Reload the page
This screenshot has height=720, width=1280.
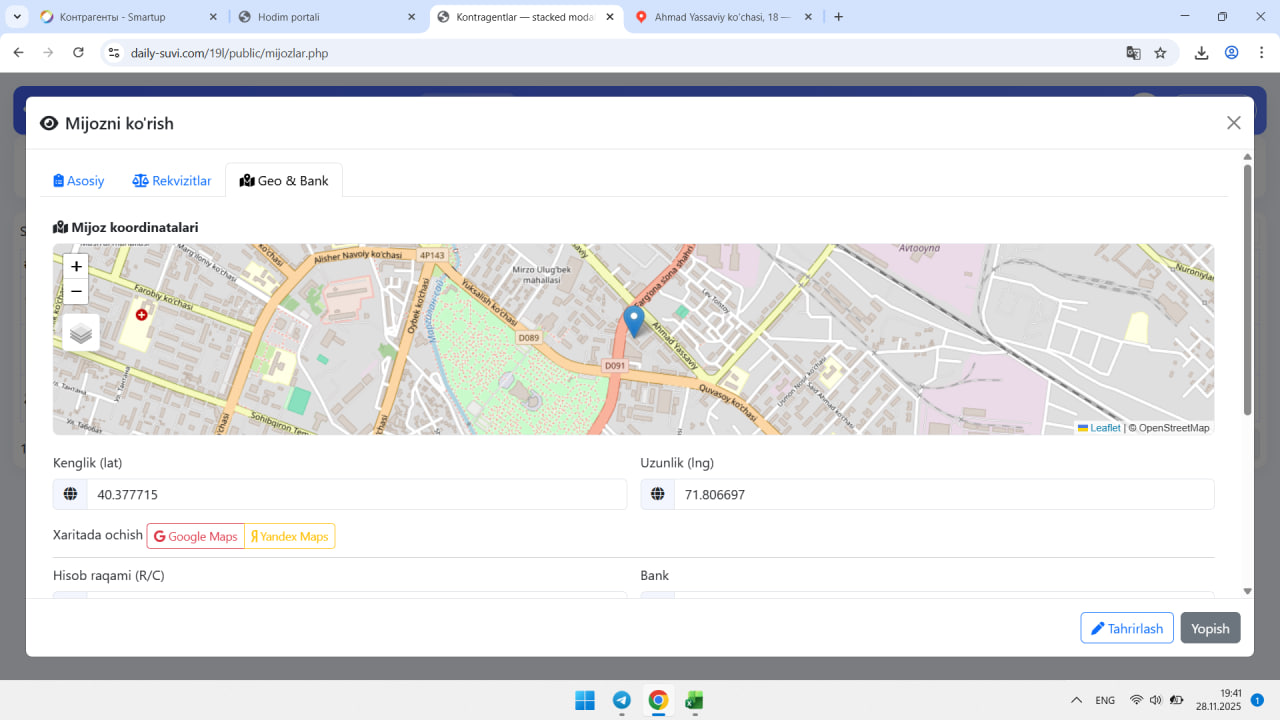tap(78, 53)
